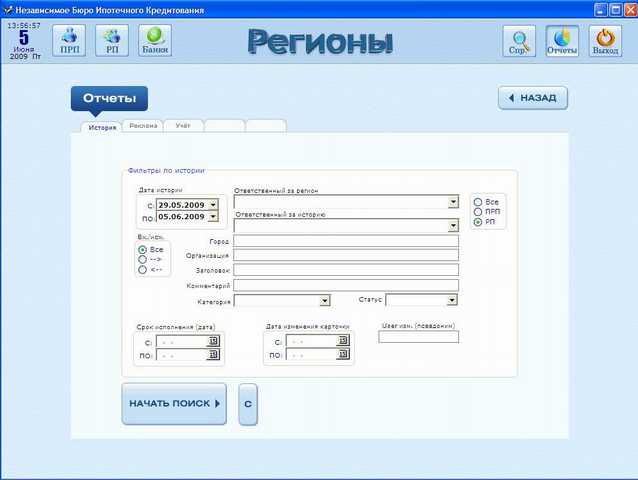Expand the Категория dropdown
This screenshot has width=638, height=480.
point(324,301)
